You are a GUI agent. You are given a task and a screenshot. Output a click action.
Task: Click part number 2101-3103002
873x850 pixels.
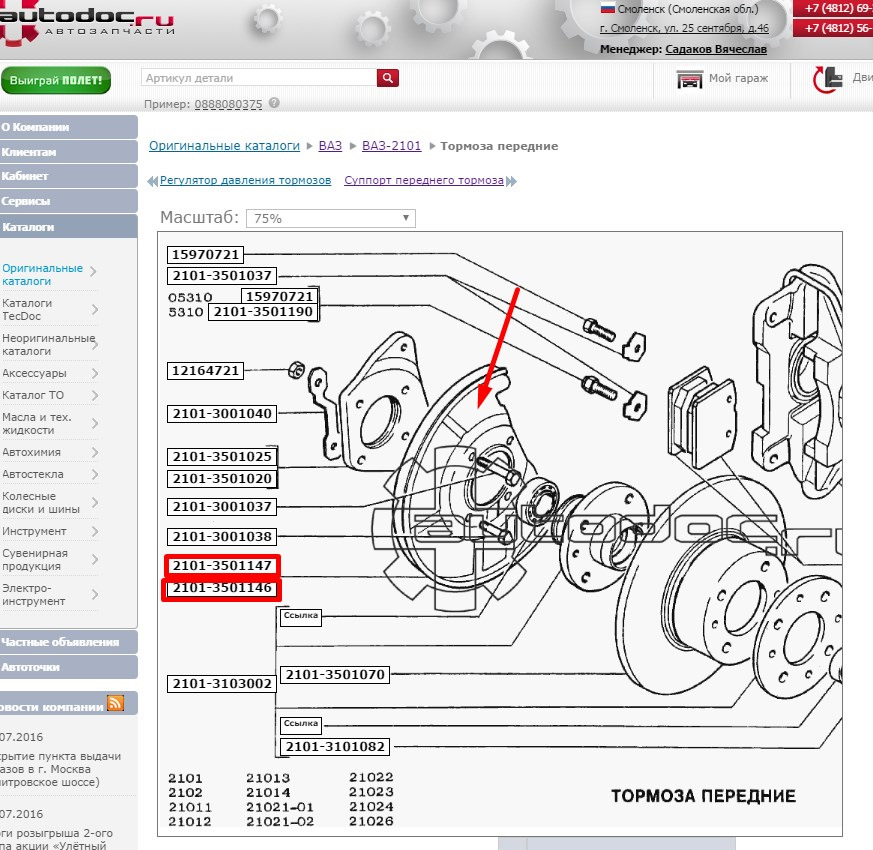pyautogui.click(x=222, y=684)
